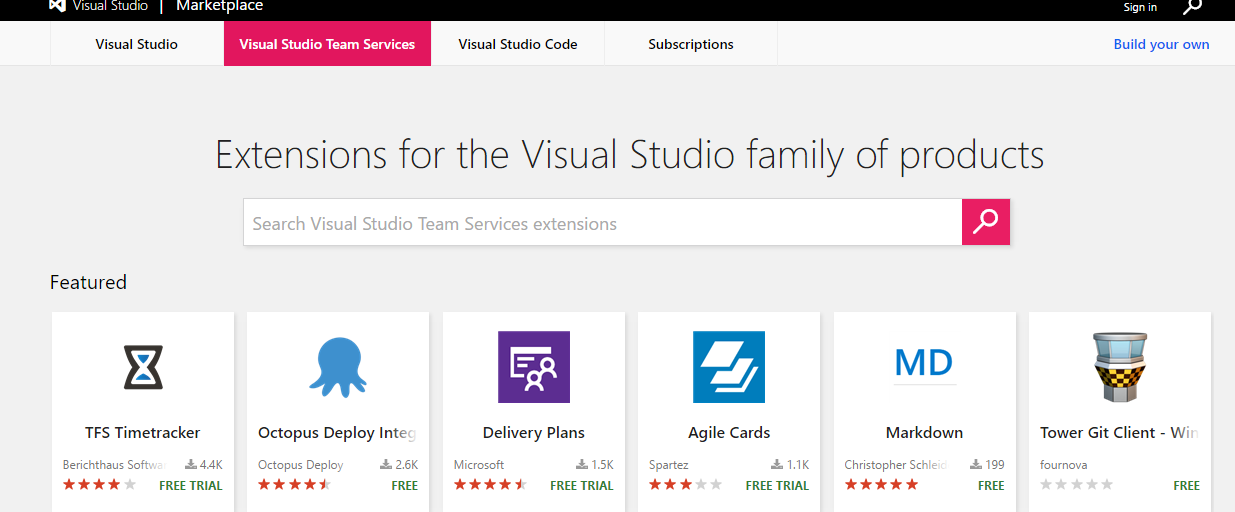Viewport: 1235px width, 512px height.
Task: Click Delivery Plans star rating
Action: [490, 485]
